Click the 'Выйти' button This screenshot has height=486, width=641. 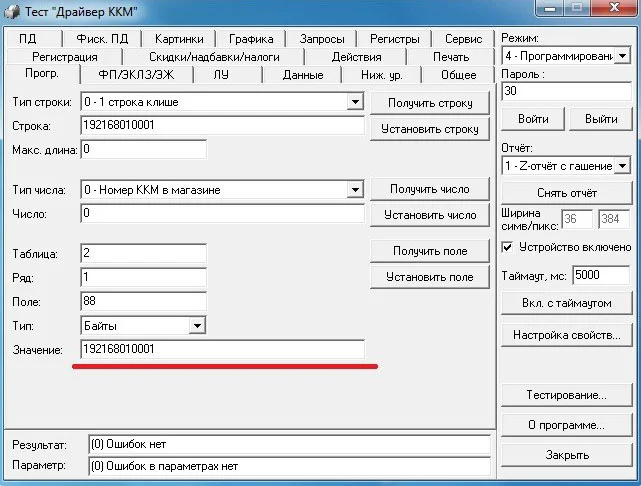click(x=601, y=119)
